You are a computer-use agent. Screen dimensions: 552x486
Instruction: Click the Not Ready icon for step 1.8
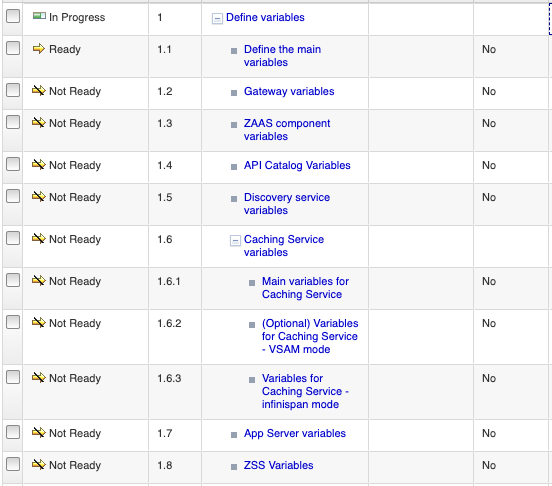click(39, 464)
